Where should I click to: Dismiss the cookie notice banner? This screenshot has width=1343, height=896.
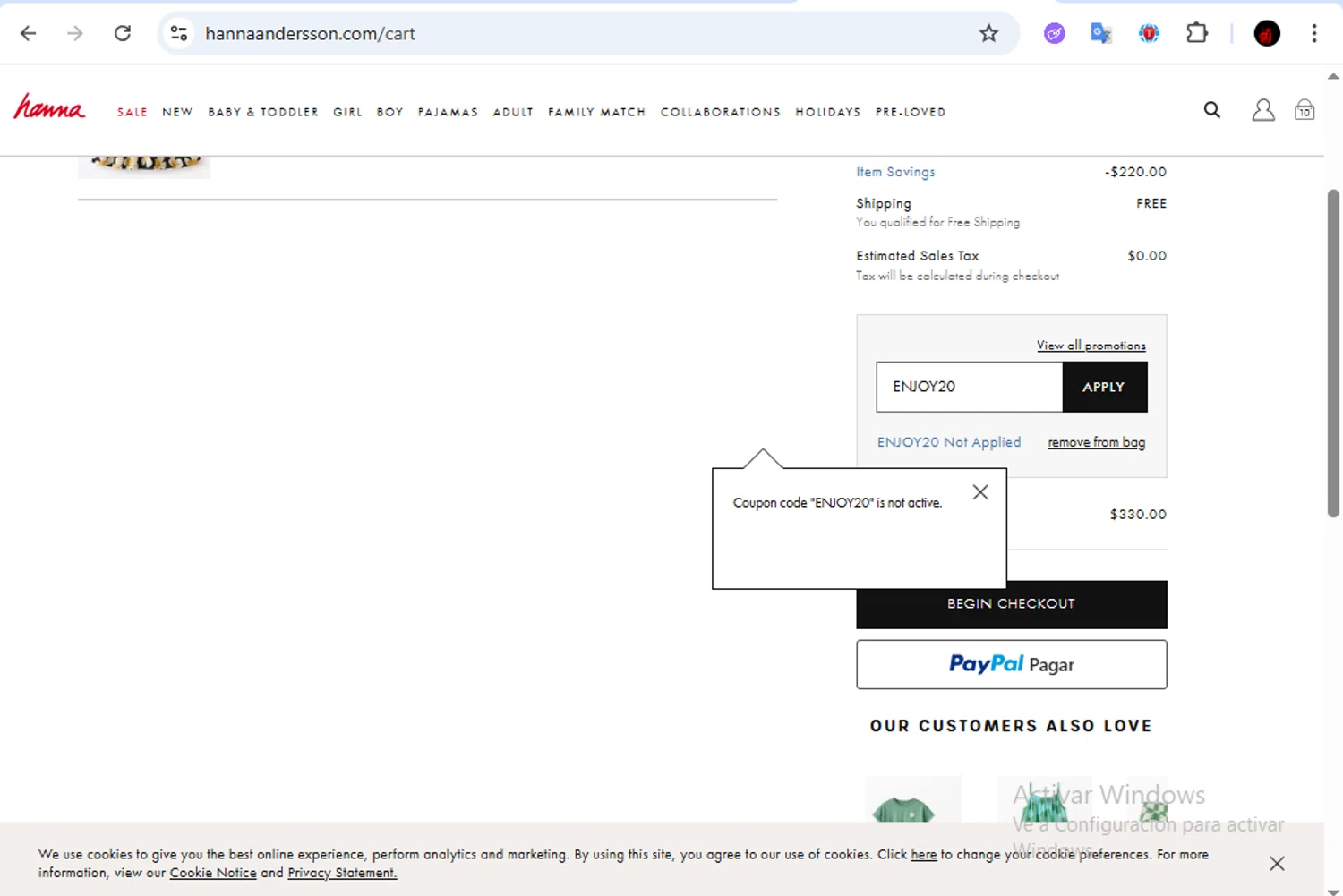click(1277, 863)
